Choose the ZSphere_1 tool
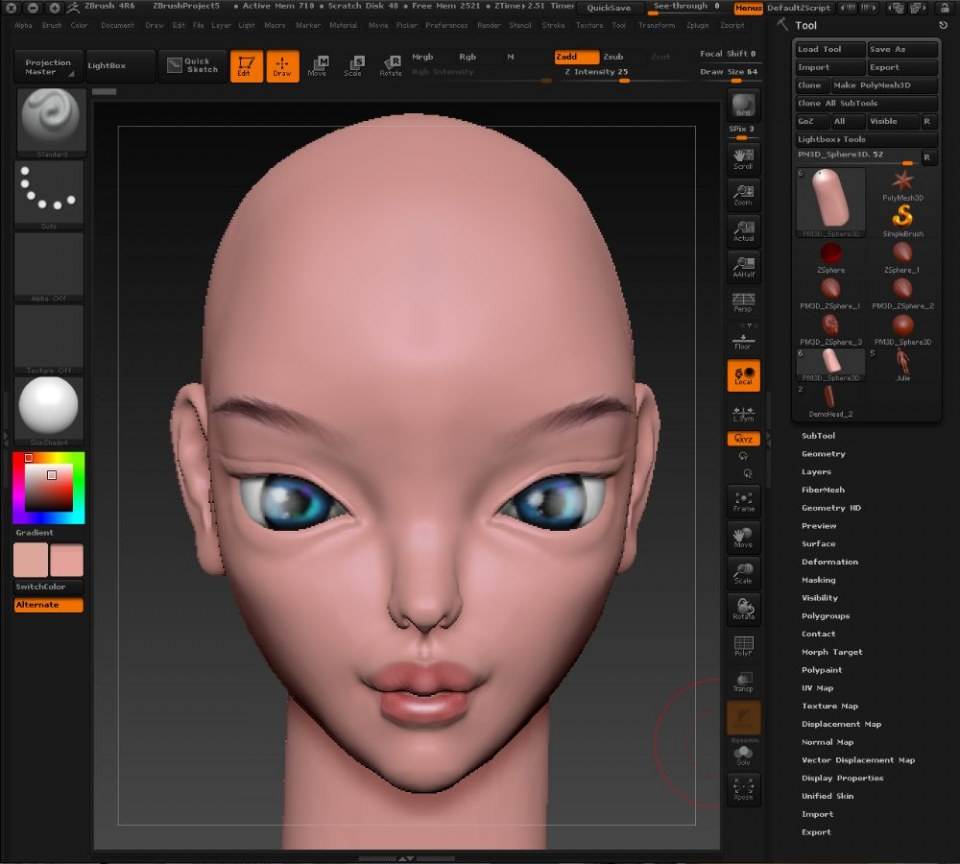 pyautogui.click(x=902, y=257)
